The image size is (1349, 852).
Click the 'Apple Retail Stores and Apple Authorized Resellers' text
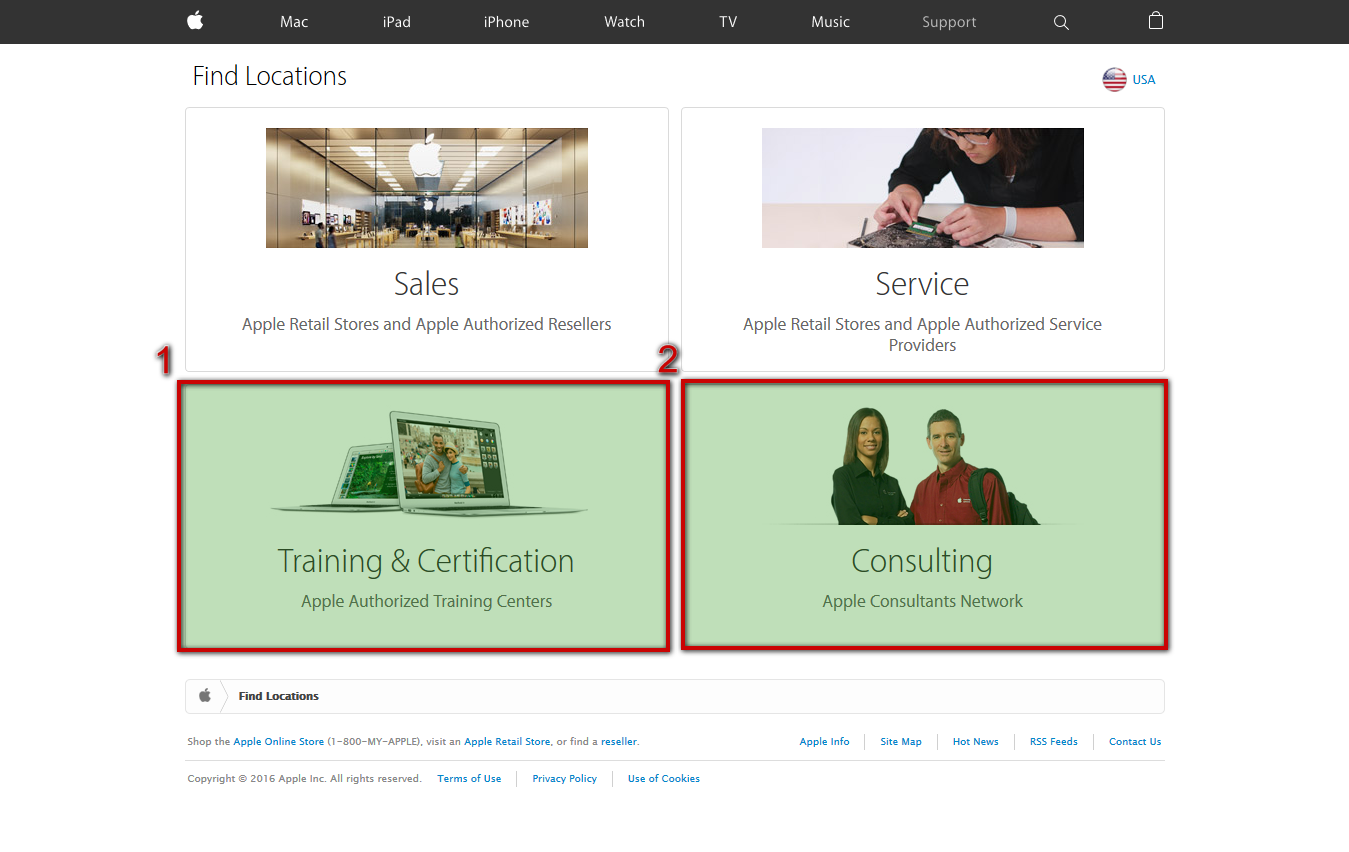[x=427, y=324]
